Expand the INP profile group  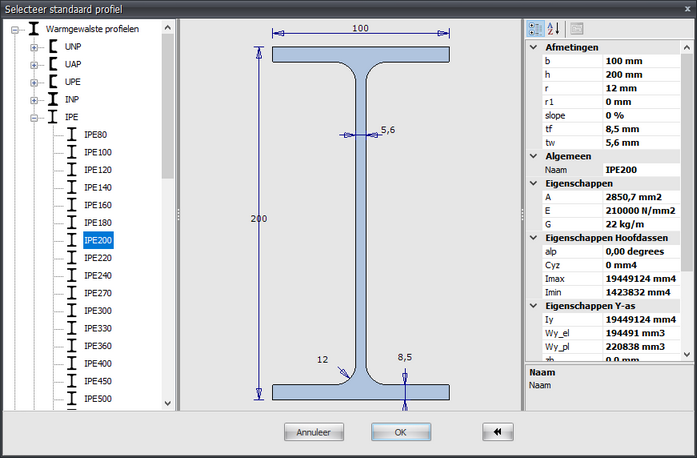tap(34, 100)
